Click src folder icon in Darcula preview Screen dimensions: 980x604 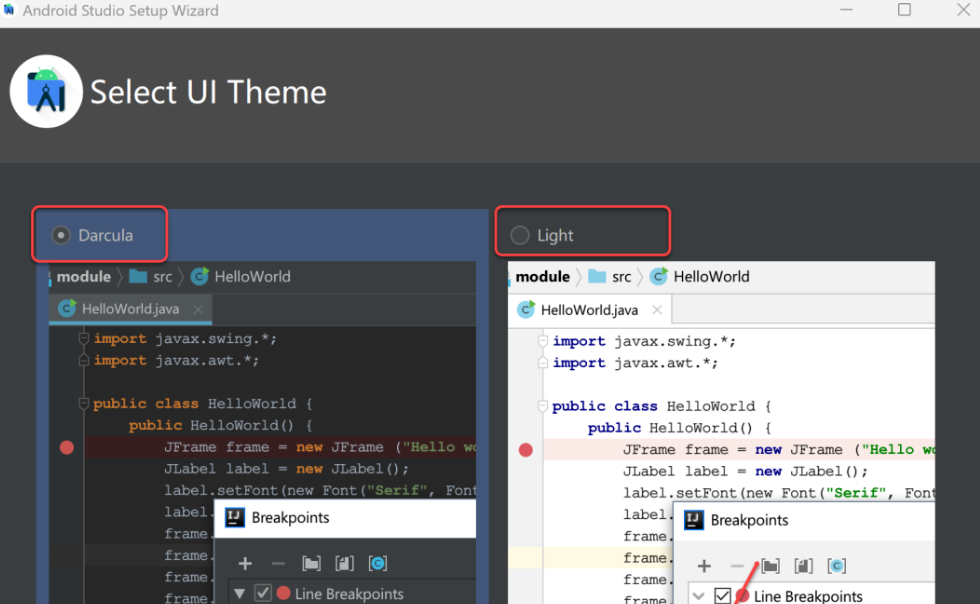tap(138, 276)
